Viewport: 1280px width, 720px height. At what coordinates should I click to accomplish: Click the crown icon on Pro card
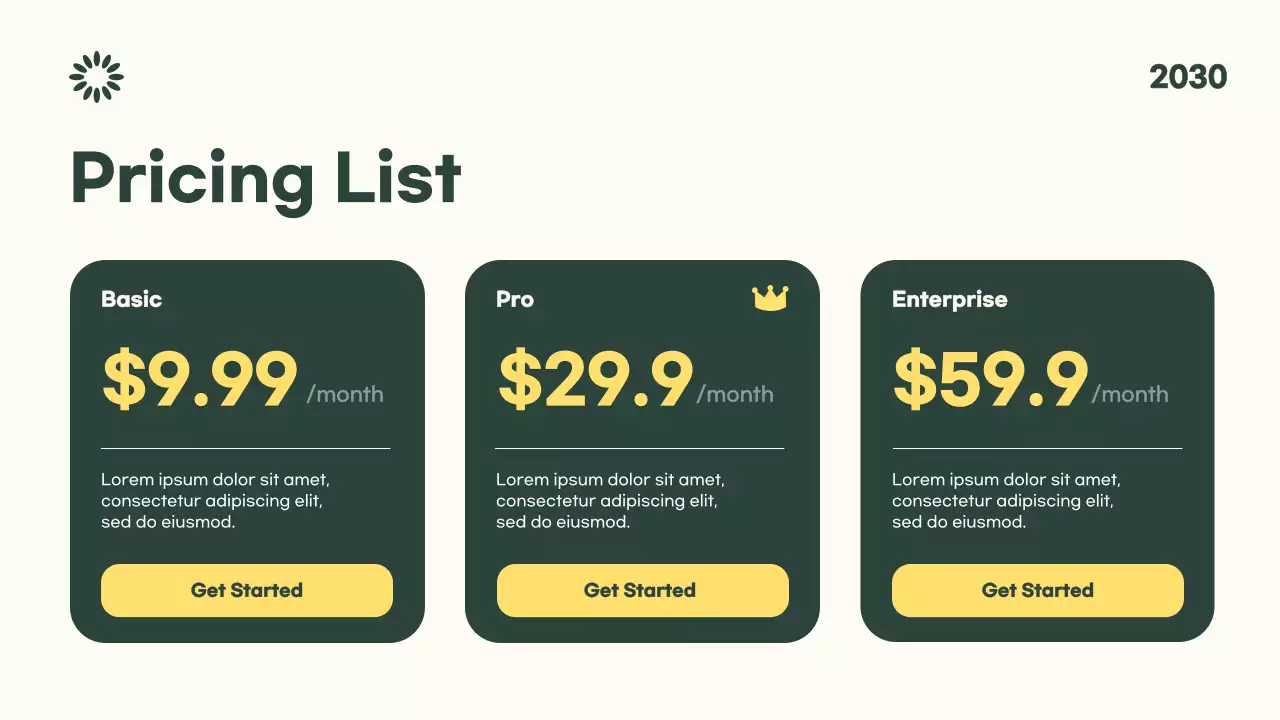770,298
